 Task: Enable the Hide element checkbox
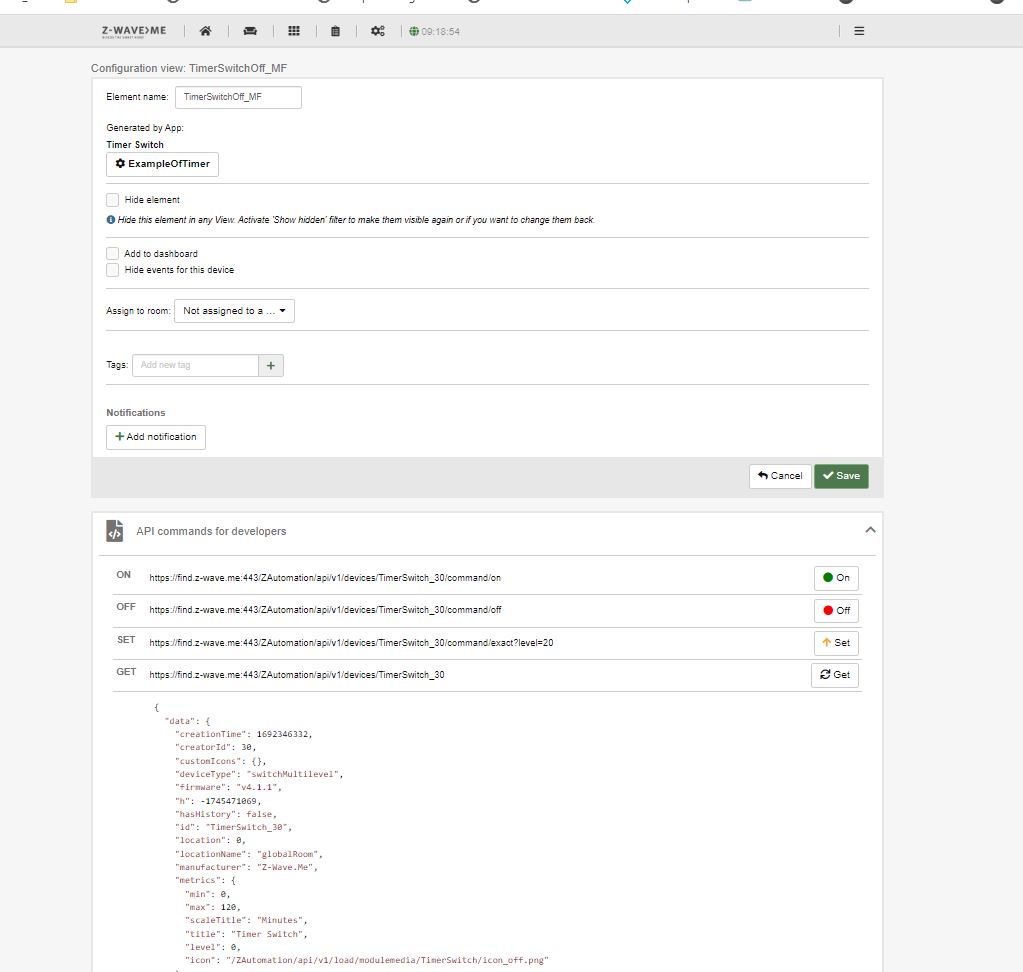[x=113, y=200]
